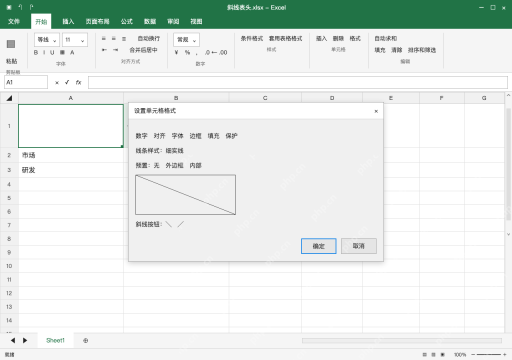Click the 清除 (Clear) button in ribbon
Screen dimensions: 512x360
click(x=397, y=50)
